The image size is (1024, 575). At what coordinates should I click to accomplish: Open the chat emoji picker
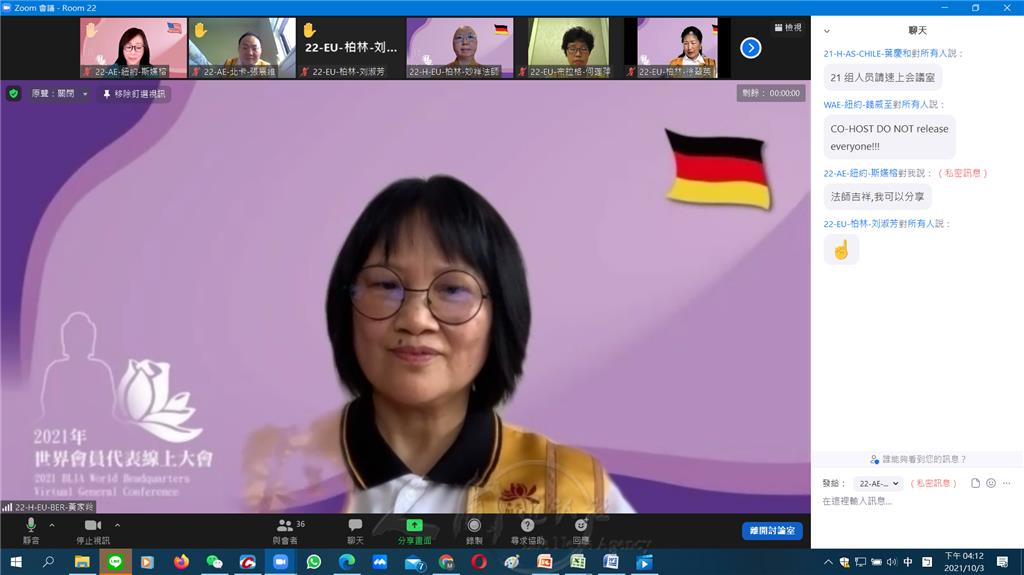[x=991, y=484]
